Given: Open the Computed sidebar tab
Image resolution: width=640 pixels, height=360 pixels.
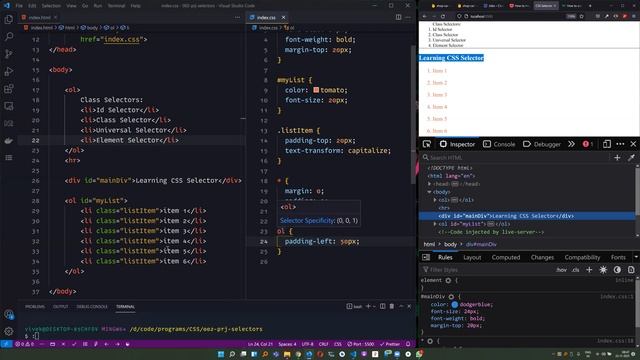Looking at the screenshot, I should coord(506,257).
